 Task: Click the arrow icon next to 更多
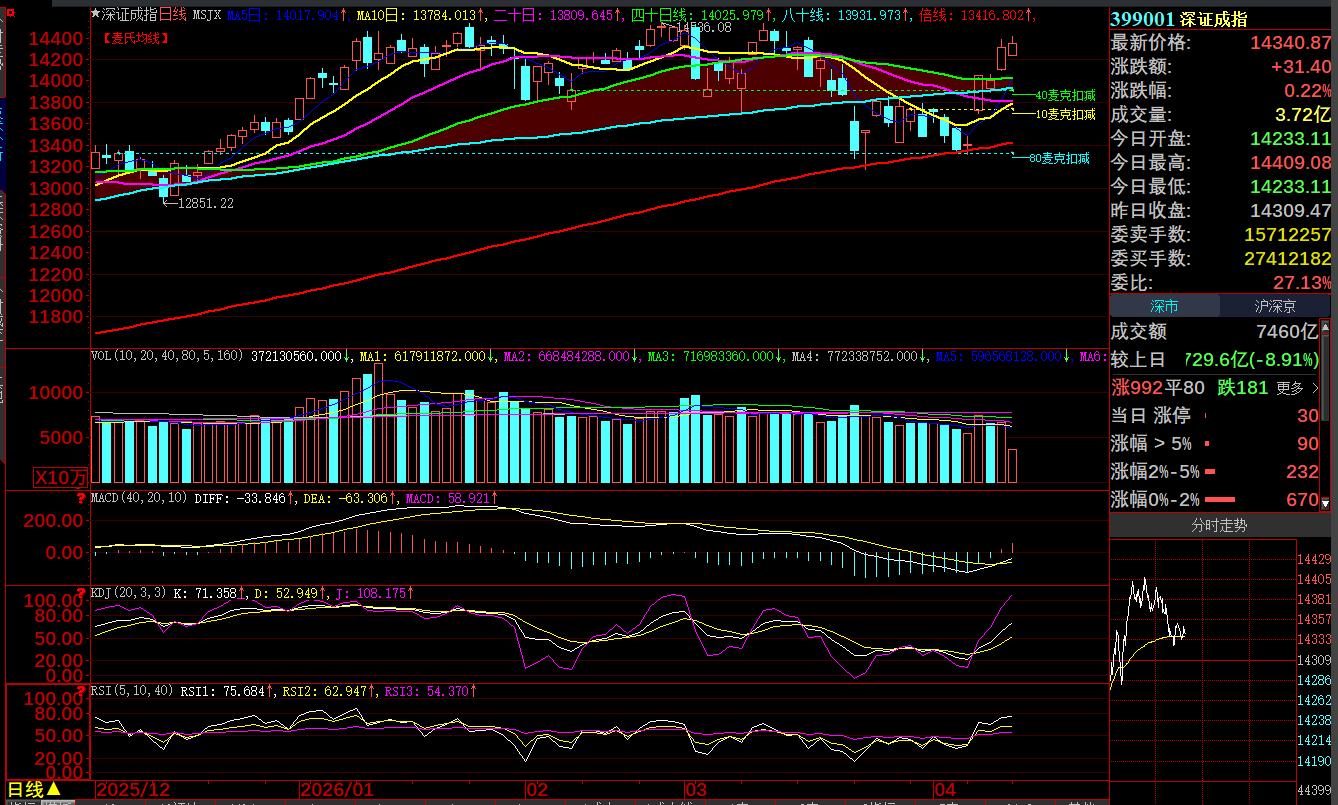[x=1317, y=388]
